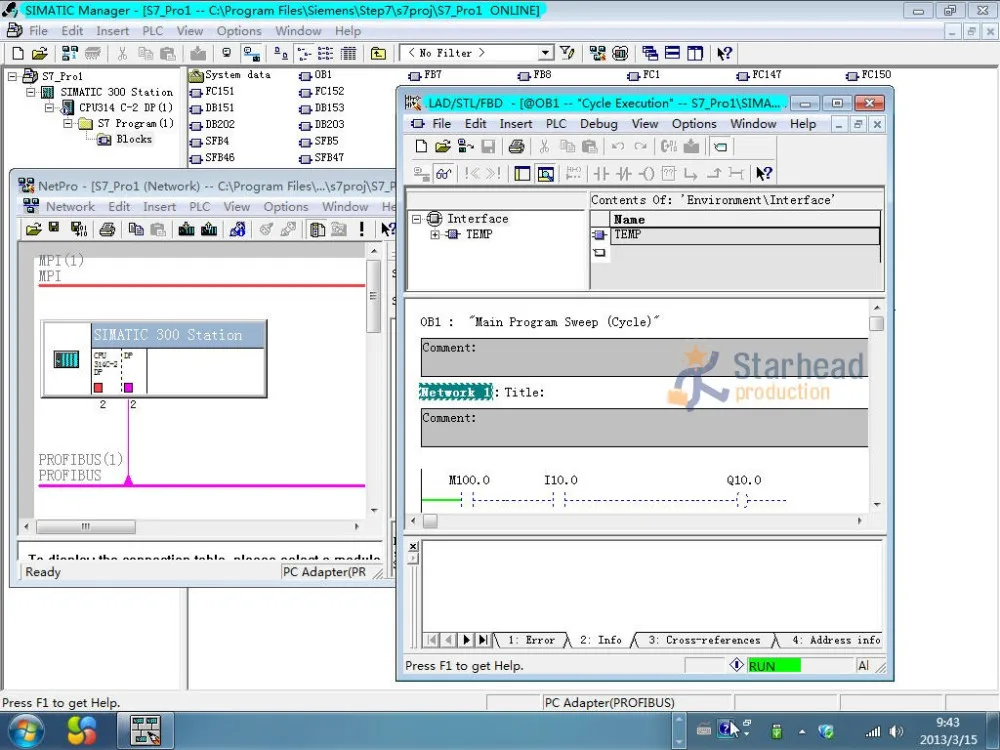The width and height of the screenshot is (1000, 750).
Task: Collapse the S7_Pro1 project tree node
Action: pyautogui.click(x=12, y=76)
